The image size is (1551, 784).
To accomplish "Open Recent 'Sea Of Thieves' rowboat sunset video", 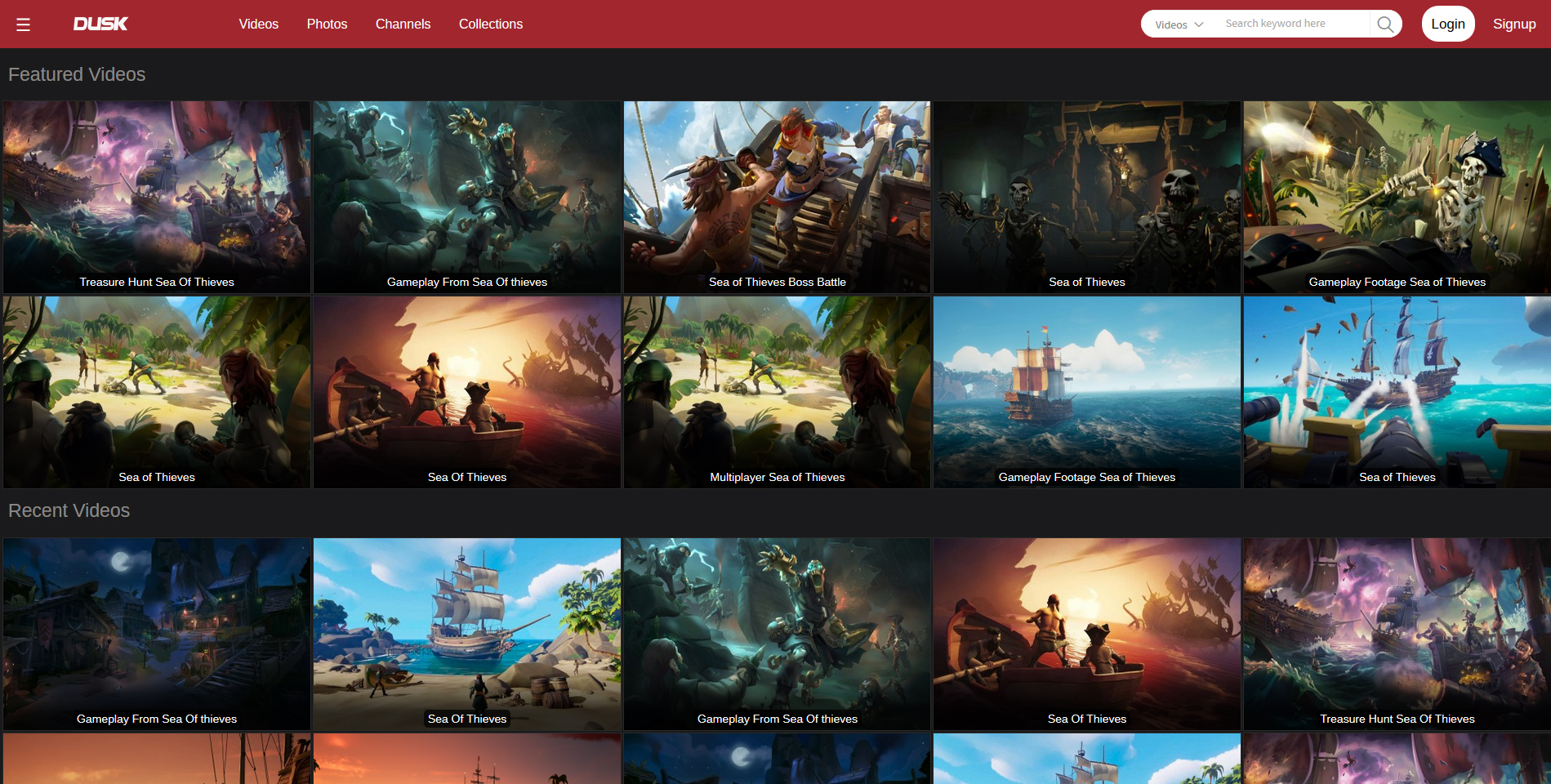I will (x=1087, y=634).
